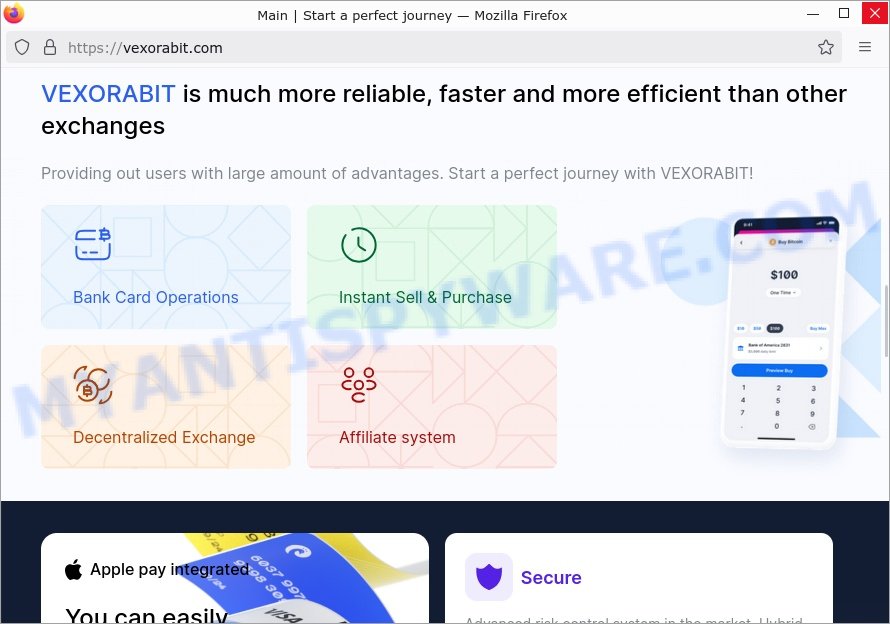Screen dimensions: 890x624
Task: Open the Firefox hamburger menu
Action: point(864,47)
